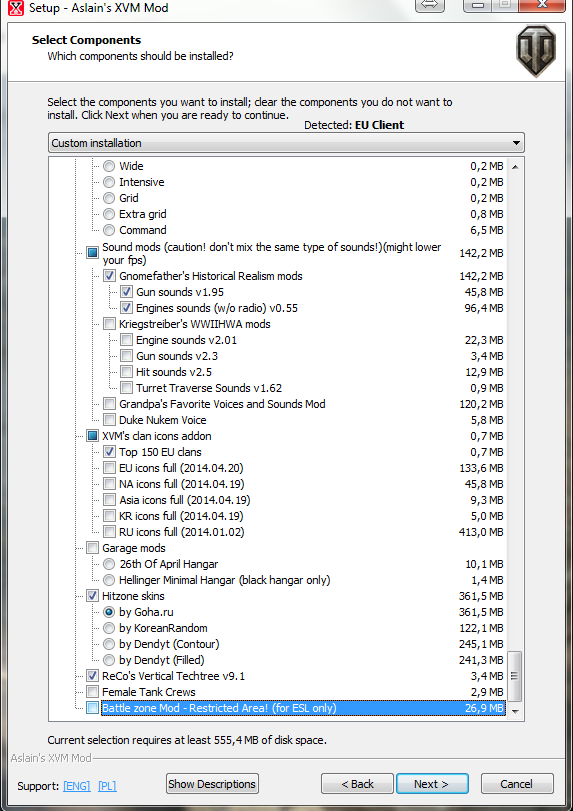The width and height of the screenshot is (573, 811).
Task: Select Hellinger Minimal Hangar radio
Action: pyautogui.click(x=109, y=580)
